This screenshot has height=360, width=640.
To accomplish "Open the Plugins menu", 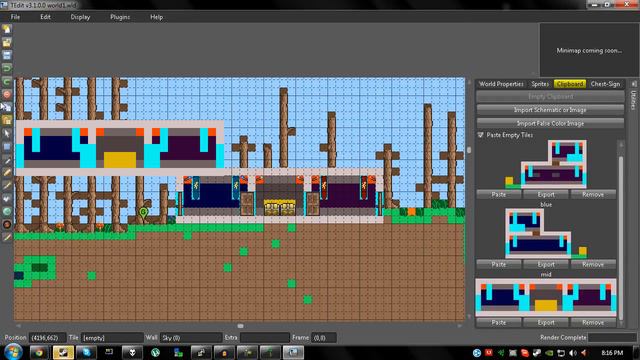I will coord(120,17).
